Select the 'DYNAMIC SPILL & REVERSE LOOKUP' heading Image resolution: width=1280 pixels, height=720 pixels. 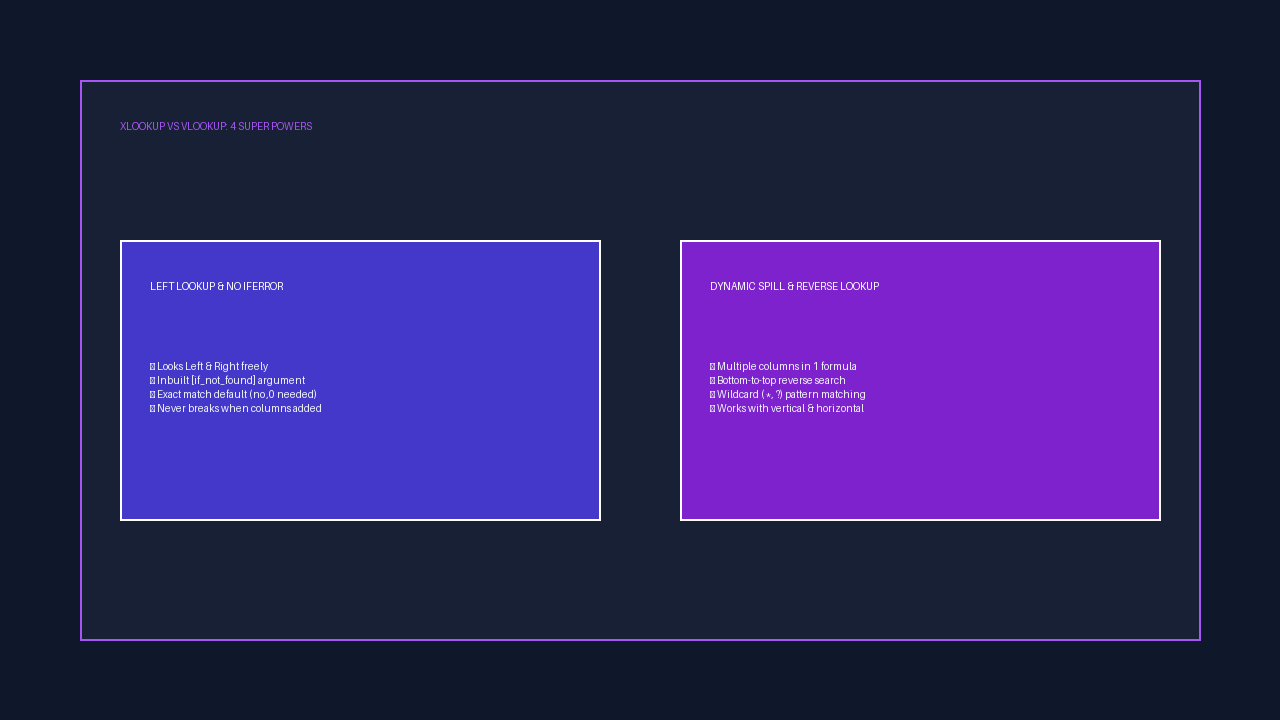click(795, 287)
